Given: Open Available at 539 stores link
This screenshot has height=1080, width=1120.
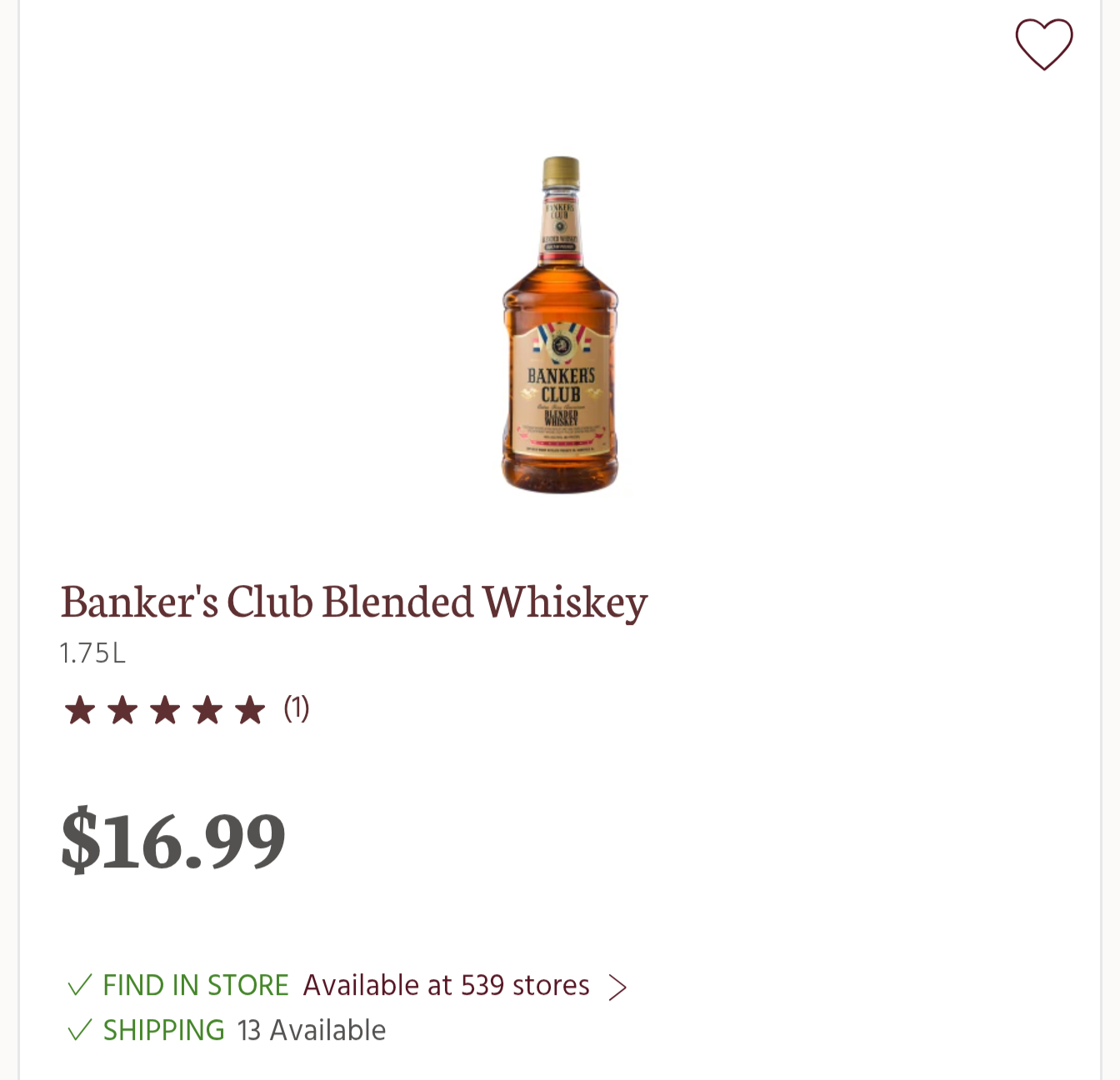Looking at the screenshot, I should coord(446,986).
